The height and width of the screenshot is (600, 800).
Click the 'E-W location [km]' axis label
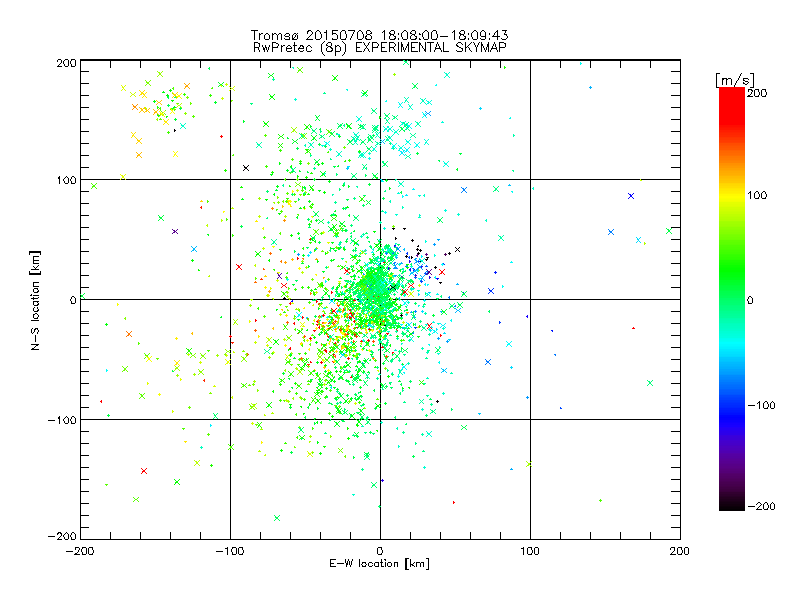click(x=379, y=563)
